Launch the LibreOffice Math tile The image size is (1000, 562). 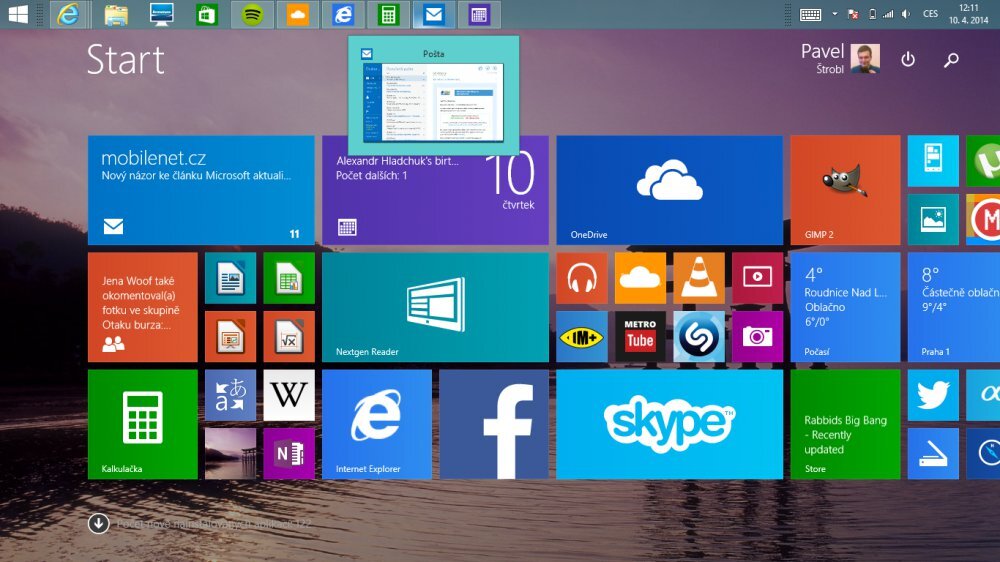(289, 336)
